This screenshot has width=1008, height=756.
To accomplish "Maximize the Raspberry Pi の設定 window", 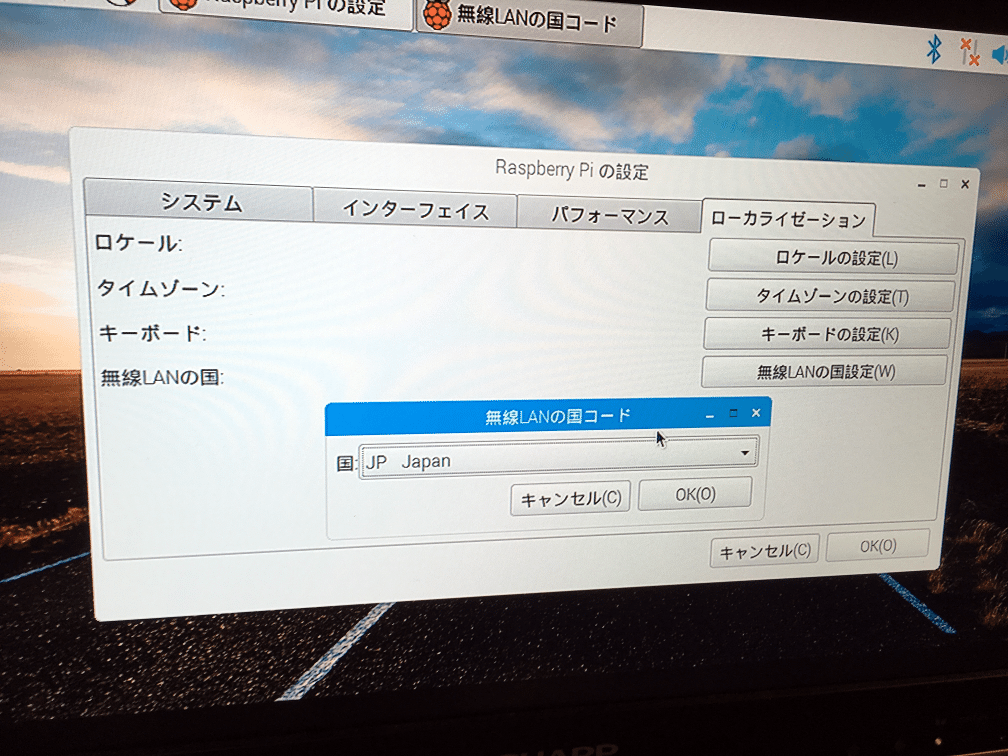I will click(x=944, y=184).
